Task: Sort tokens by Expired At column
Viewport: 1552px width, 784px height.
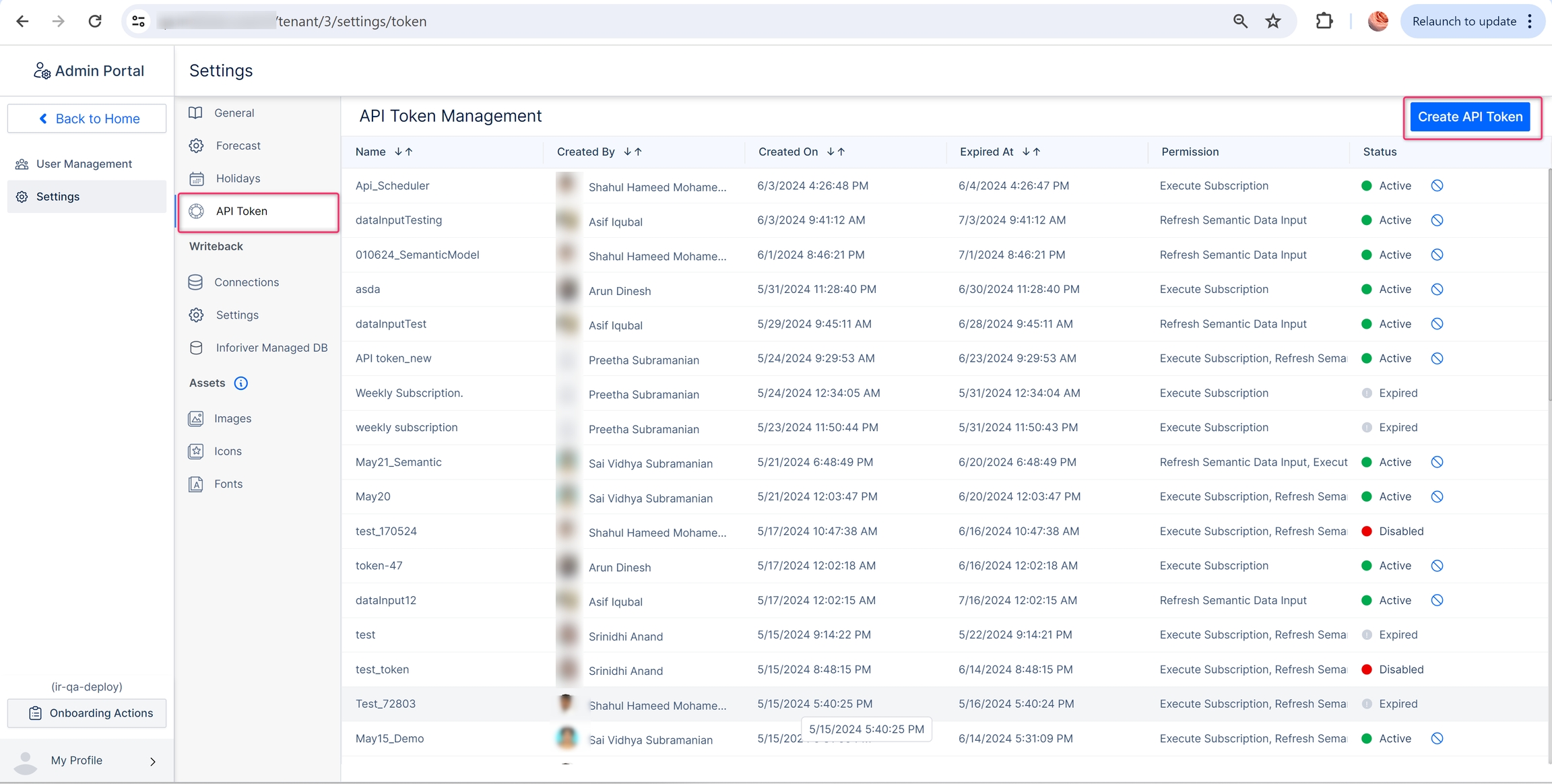Action: point(1031,152)
